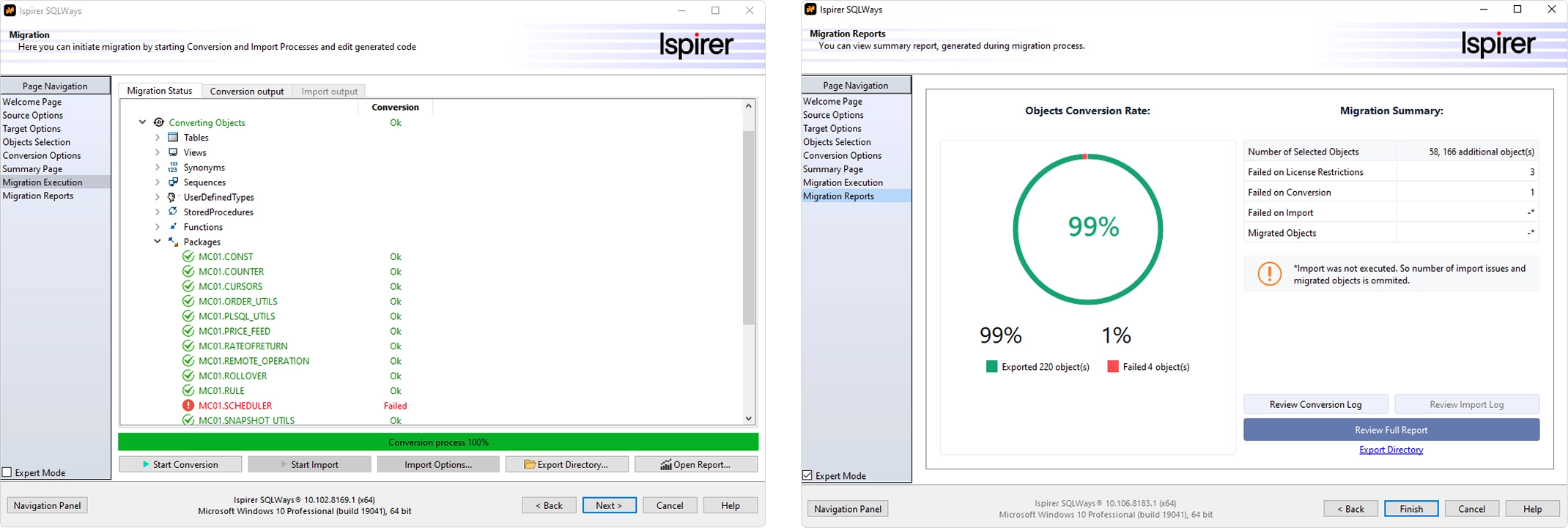Image resolution: width=1568 pixels, height=528 pixels.
Task: Click the Packages object type icon
Action: [173, 242]
